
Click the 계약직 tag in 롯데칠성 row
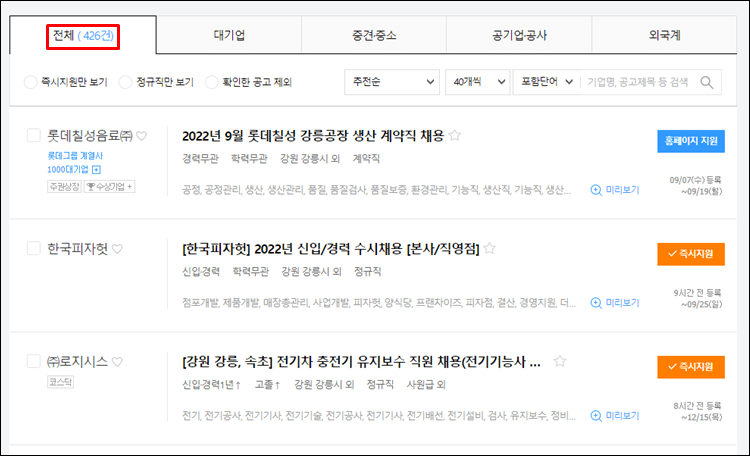pyautogui.click(x=366, y=158)
